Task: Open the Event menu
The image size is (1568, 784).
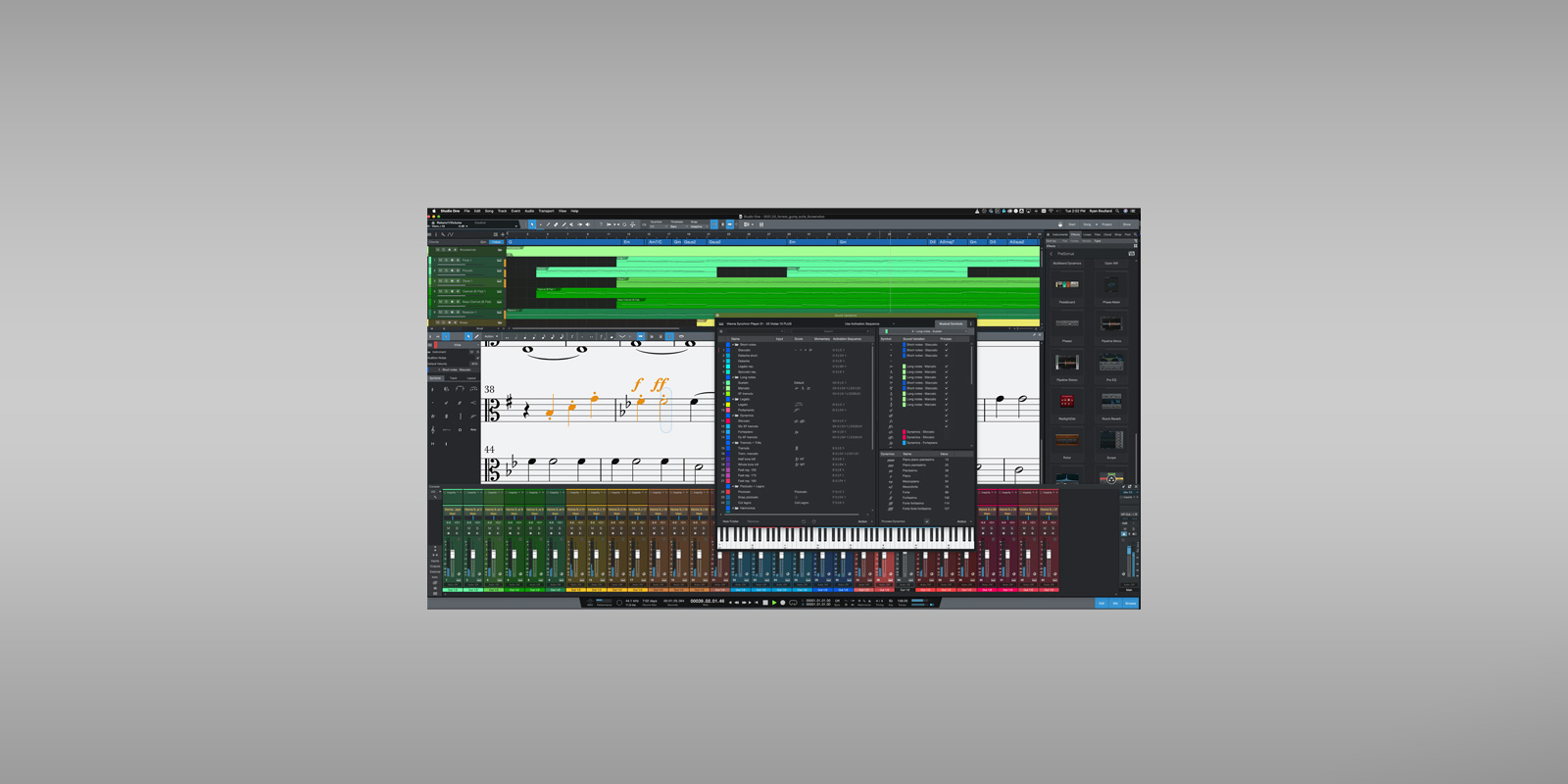Action: tap(515, 211)
